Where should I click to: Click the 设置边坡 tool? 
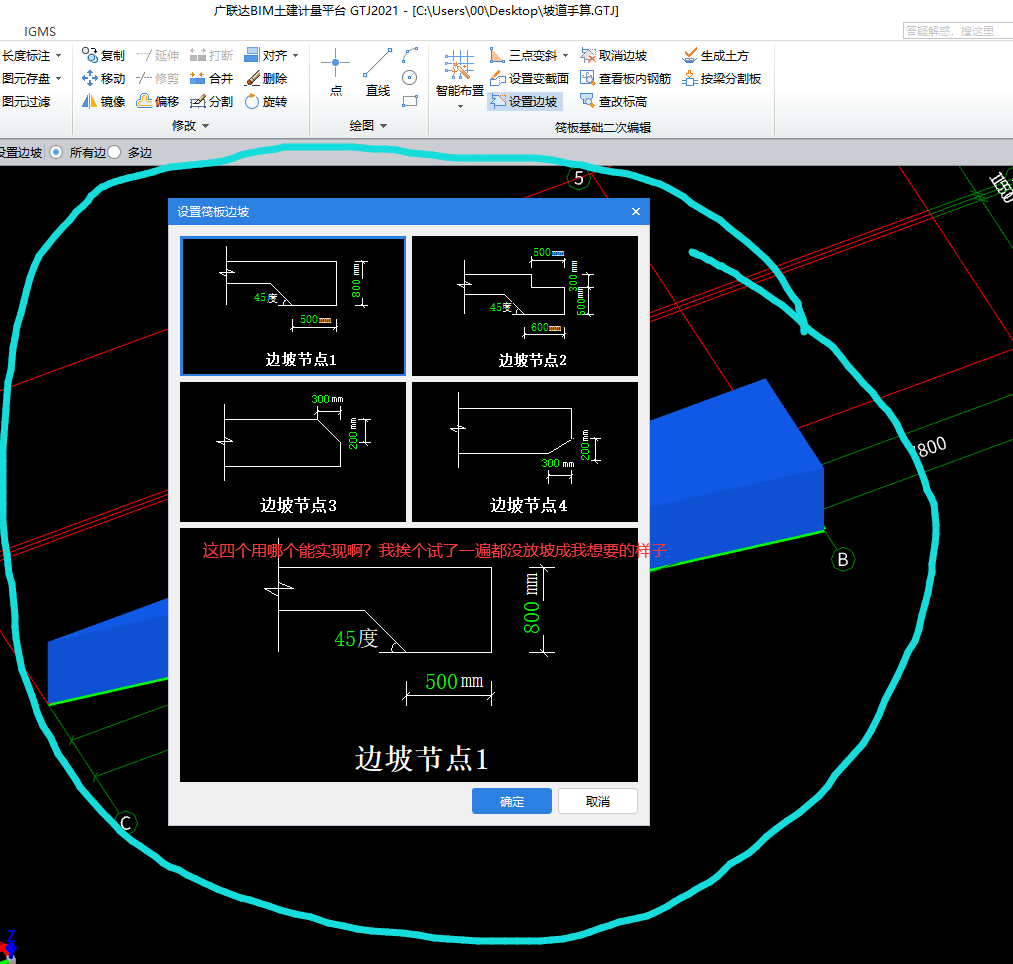pos(524,101)
